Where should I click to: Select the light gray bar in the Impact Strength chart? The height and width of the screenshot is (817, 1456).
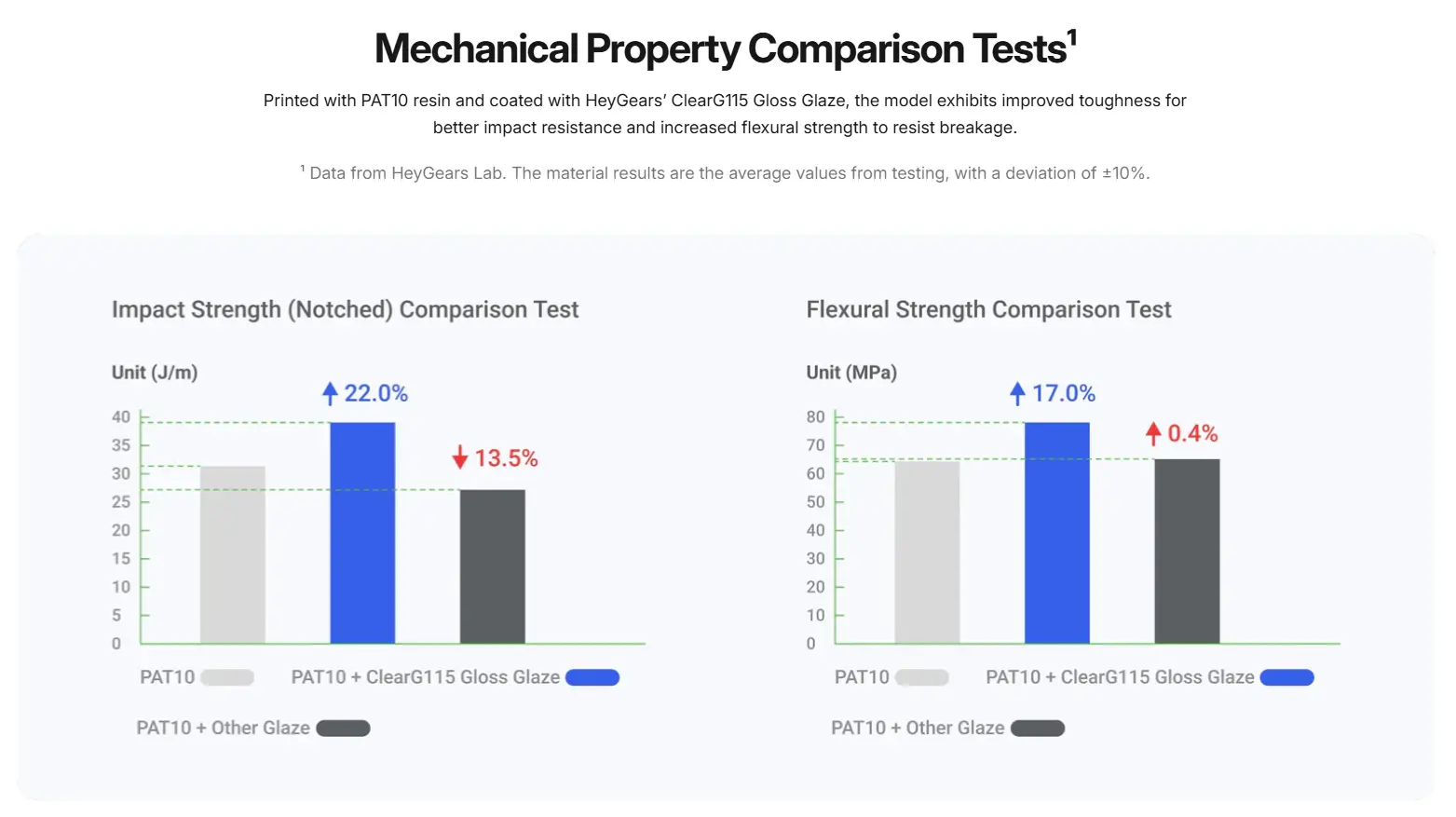tap(233, 554)
